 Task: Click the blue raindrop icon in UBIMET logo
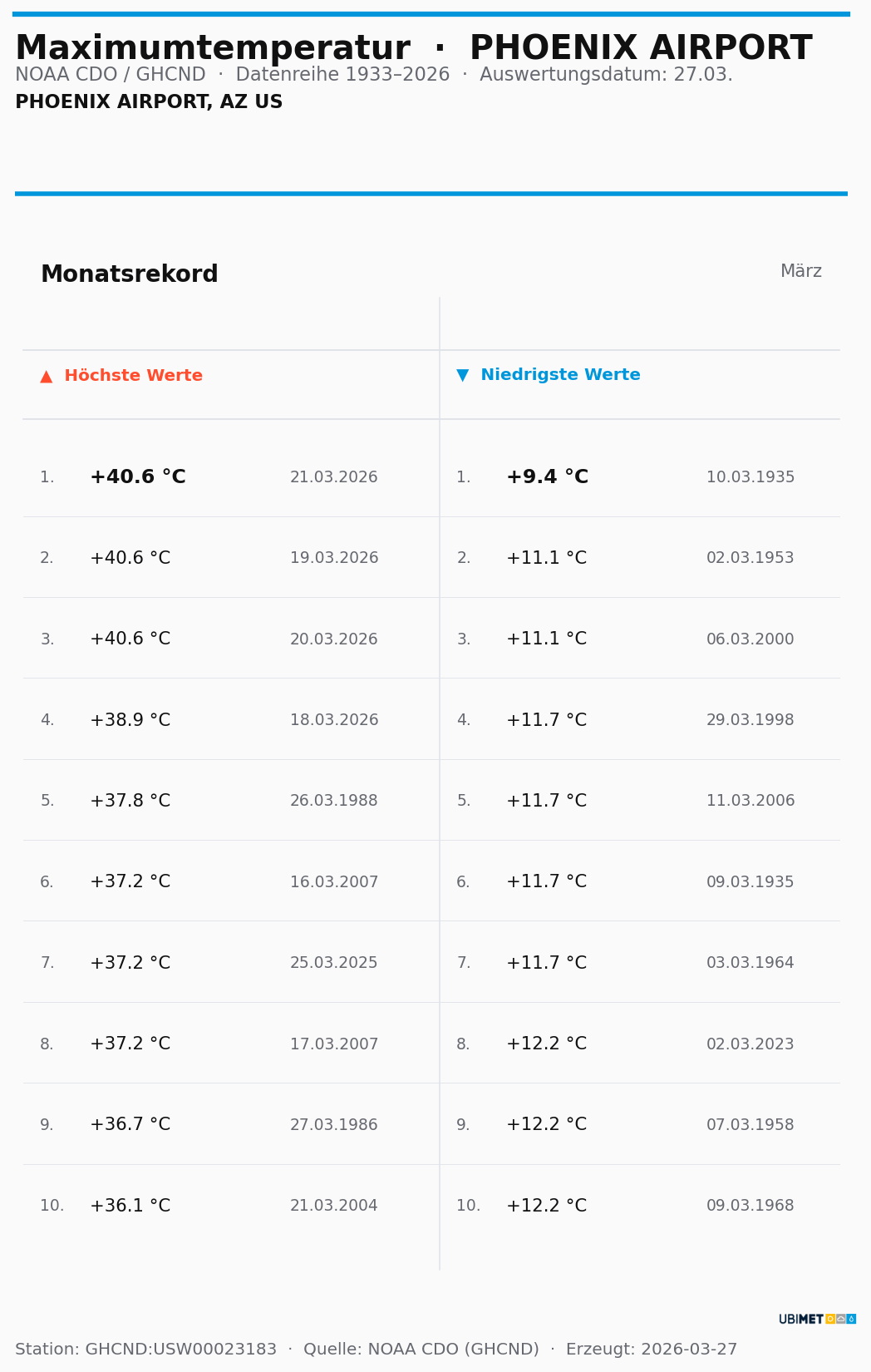(x=851, y=1319)
